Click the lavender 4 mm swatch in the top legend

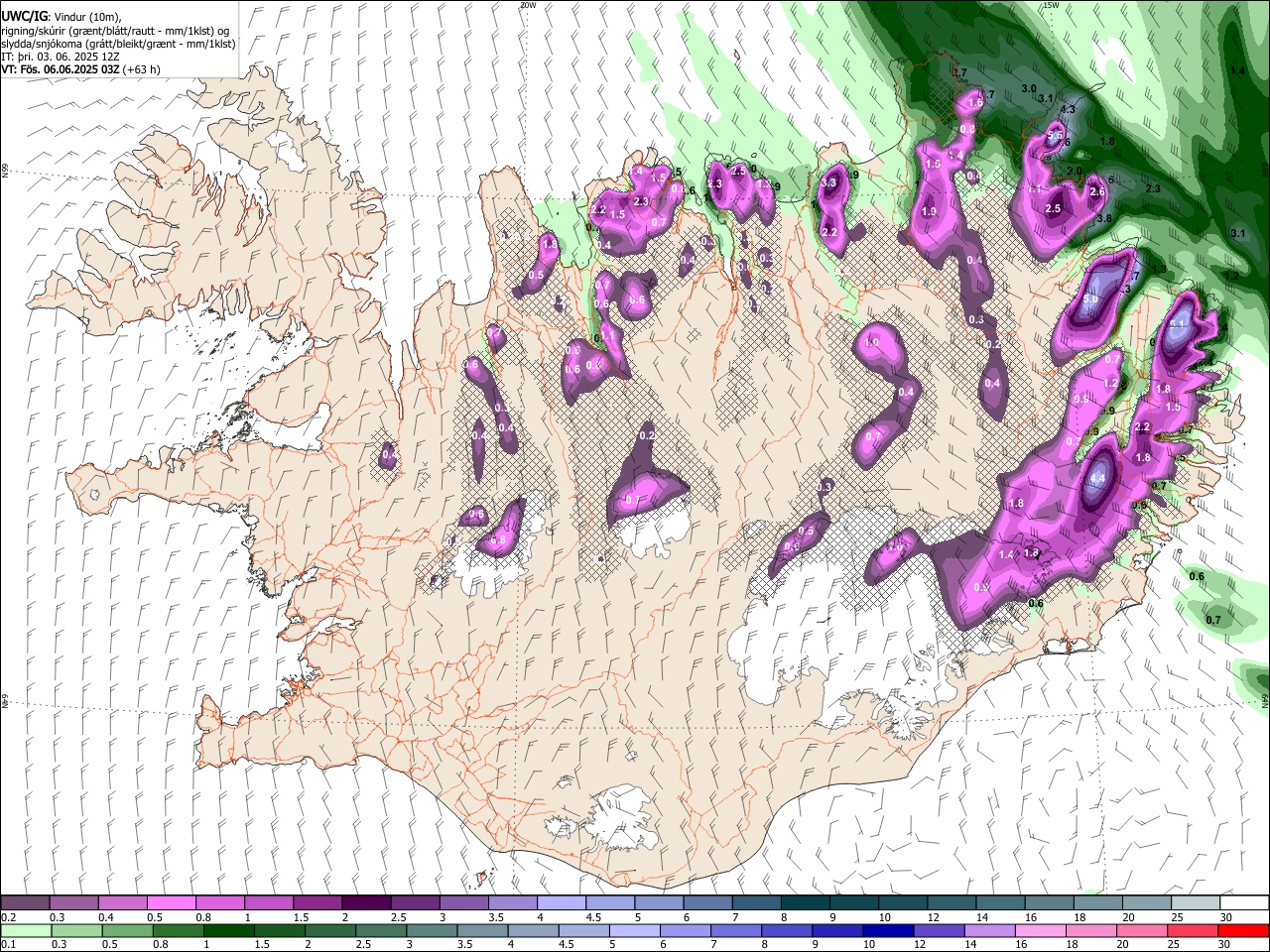click(561, 903)
